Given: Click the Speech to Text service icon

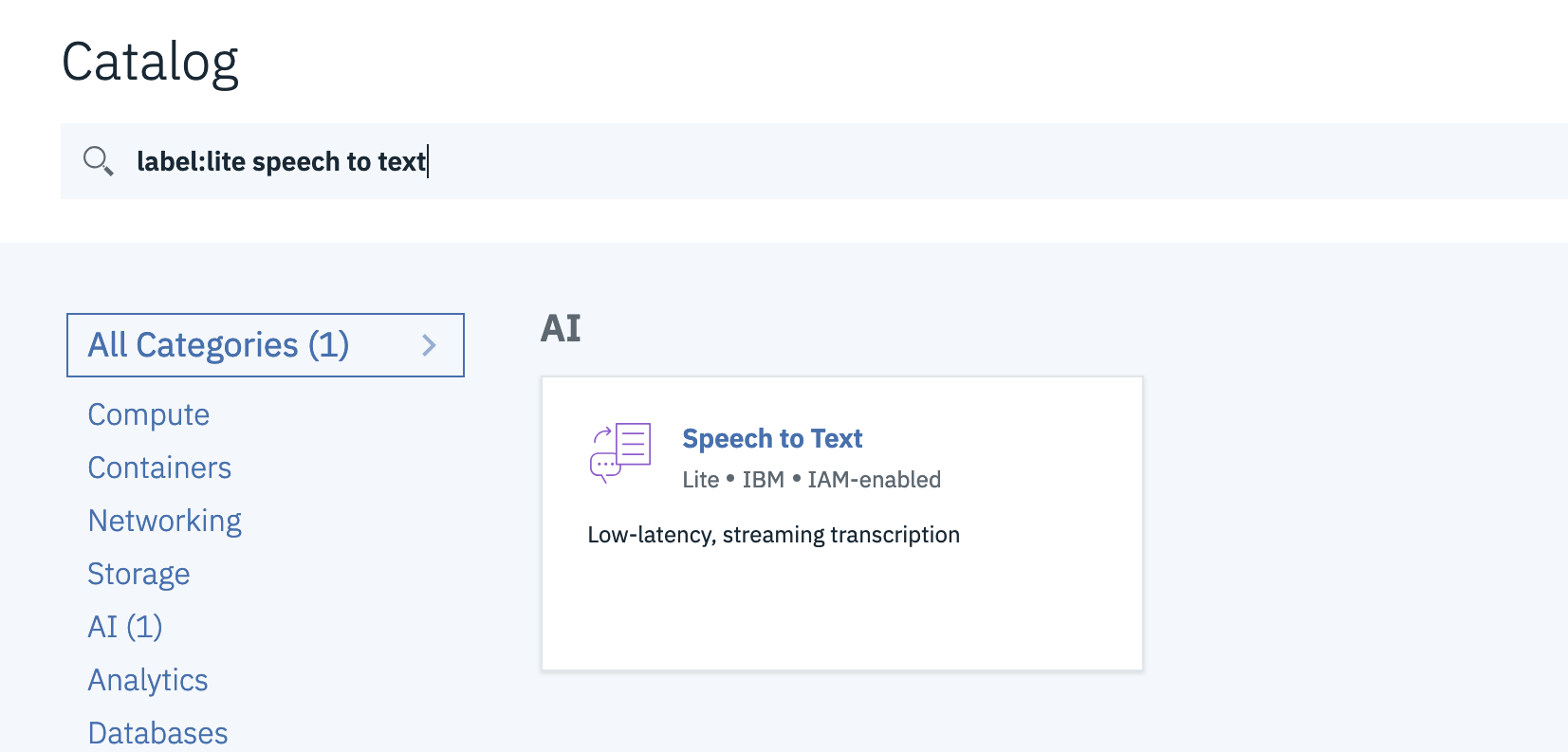Looking at the screenshot, I should tap(620, 453).
